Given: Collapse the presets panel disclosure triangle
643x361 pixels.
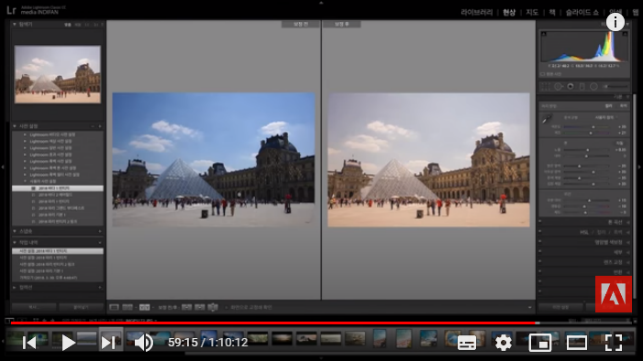Looking at the screenshot, I should tap(15, 126).
